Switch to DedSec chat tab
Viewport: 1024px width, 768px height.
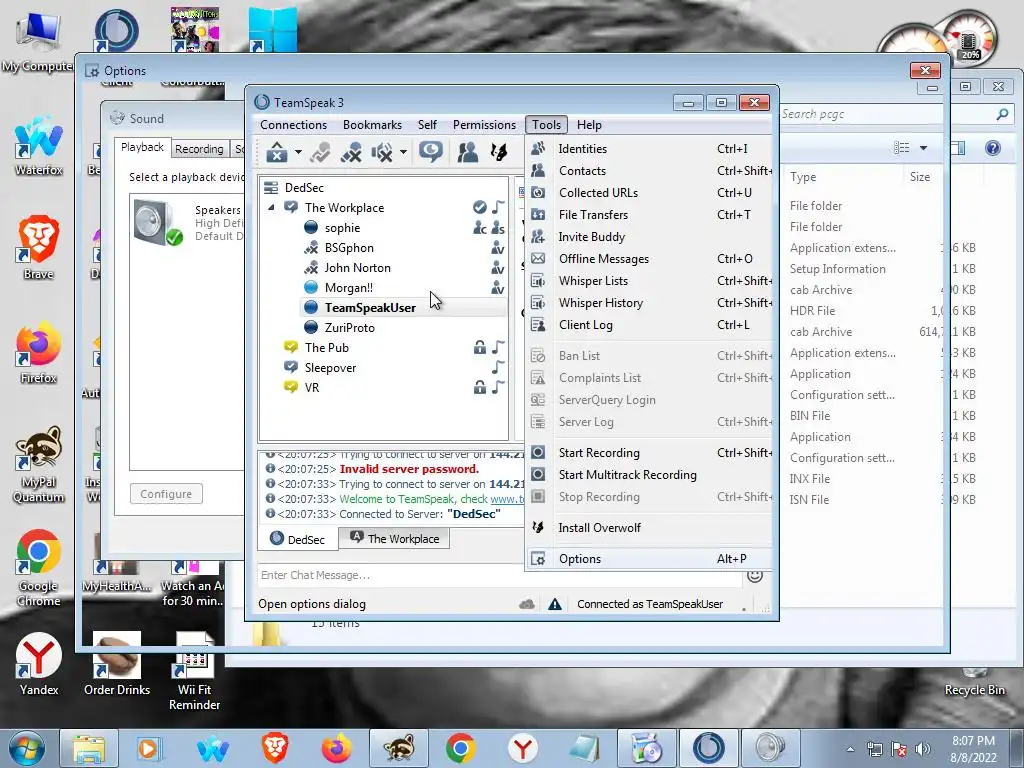coord(298,539)
